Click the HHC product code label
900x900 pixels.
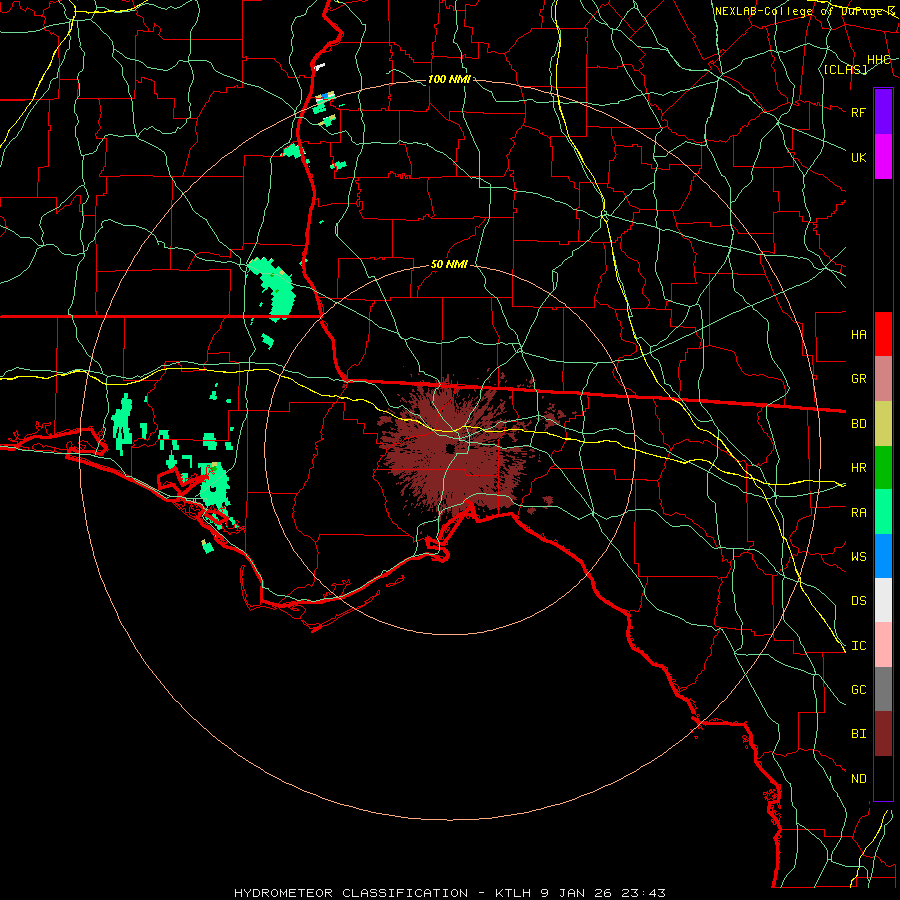pos(879,60)
